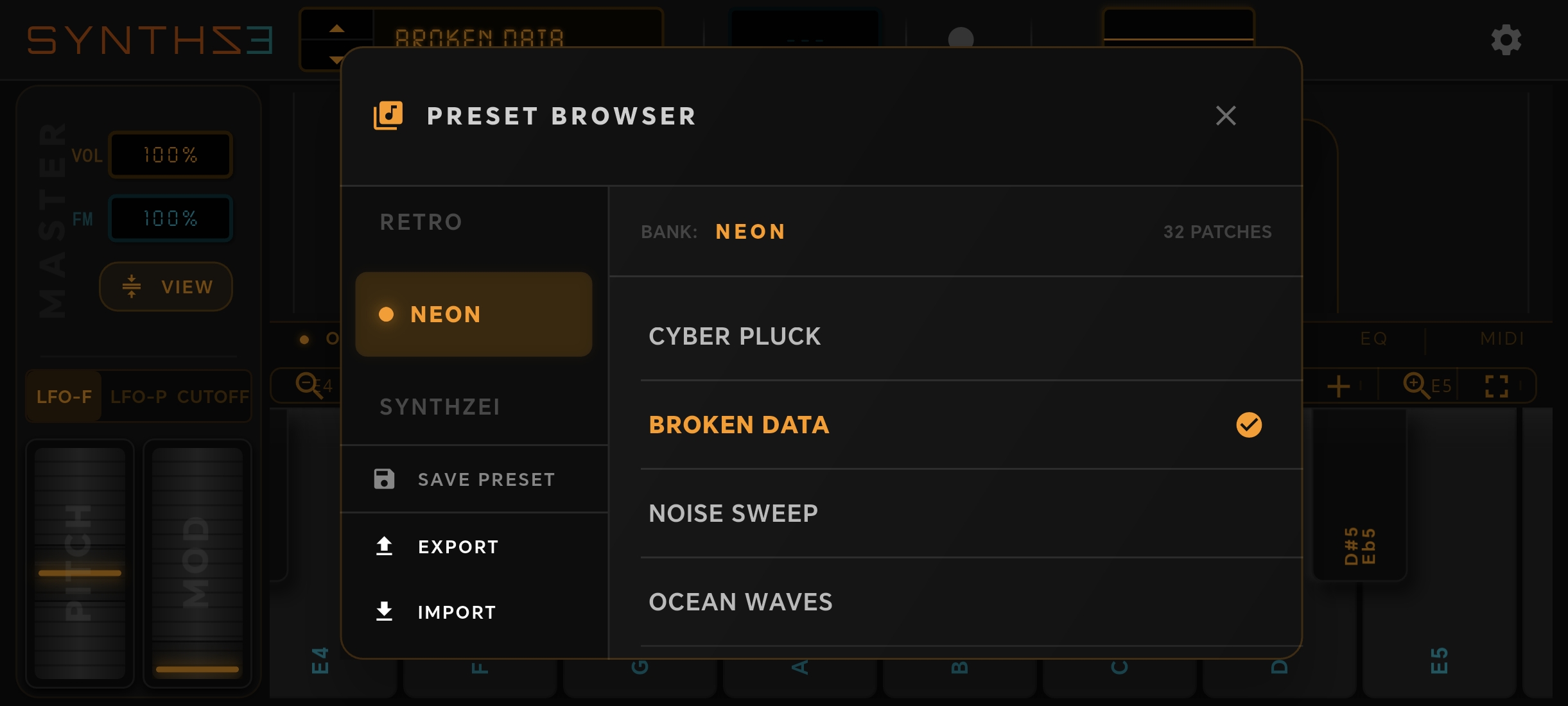Load the Cyber Pluck patch
The width and height of the screenshot is (1568, 706).
[735, 336]
